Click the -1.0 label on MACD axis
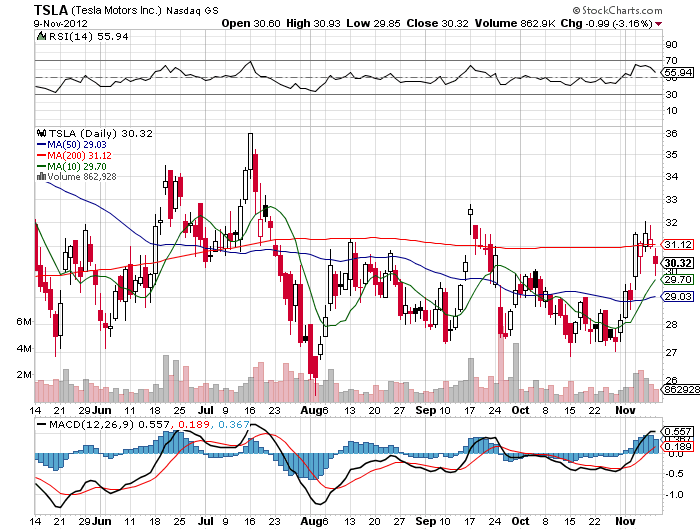Image resolution: width=700 pixels, height=530 pixels. [x=674, y=494]
